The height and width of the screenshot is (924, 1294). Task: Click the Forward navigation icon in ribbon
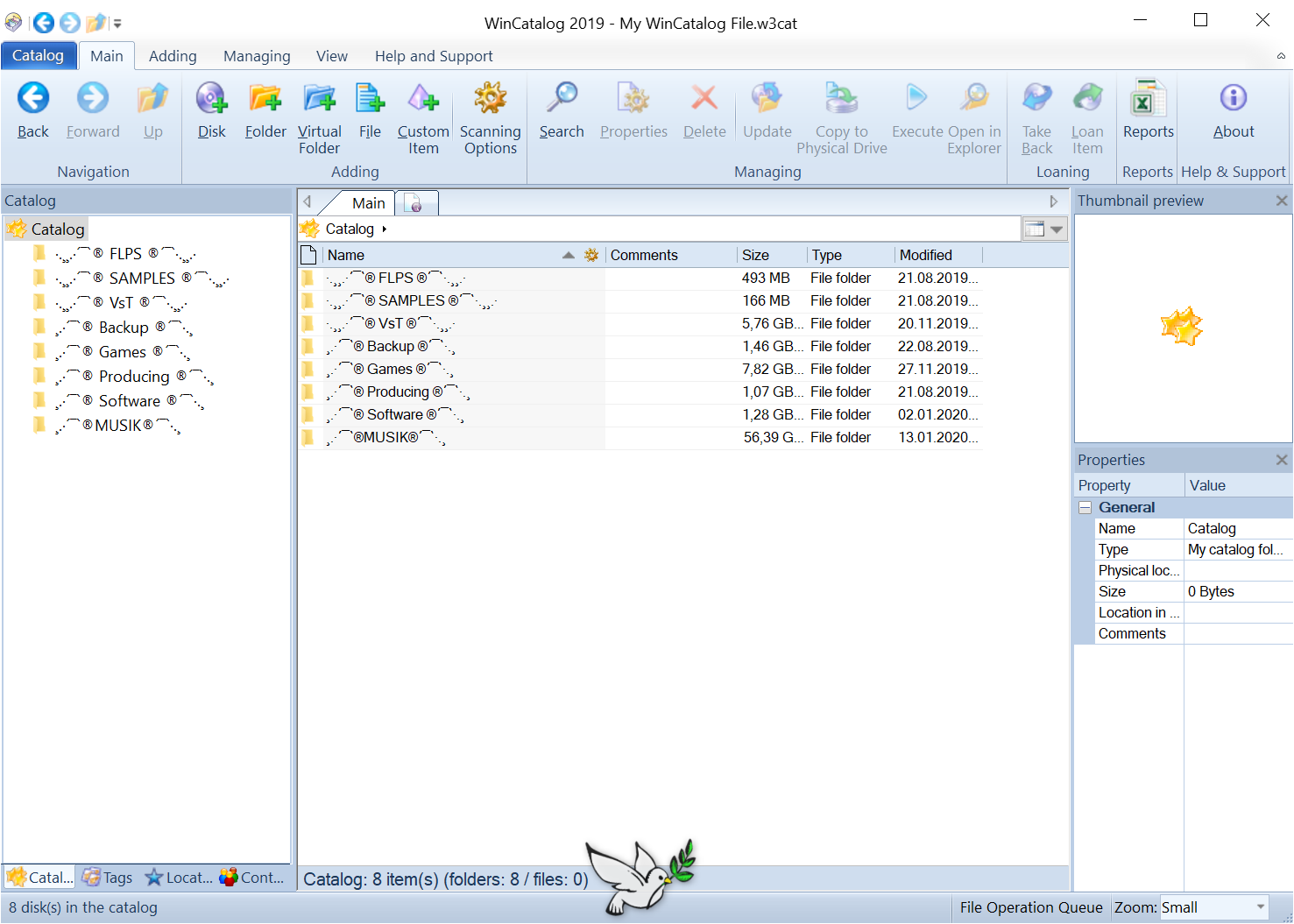click(92, 98)
